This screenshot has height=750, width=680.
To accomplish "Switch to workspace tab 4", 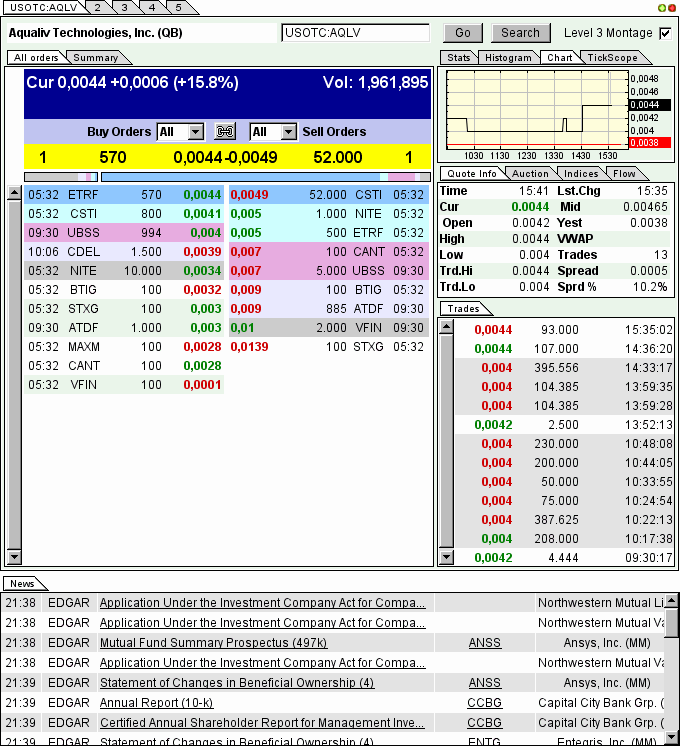I will point(152,7).
